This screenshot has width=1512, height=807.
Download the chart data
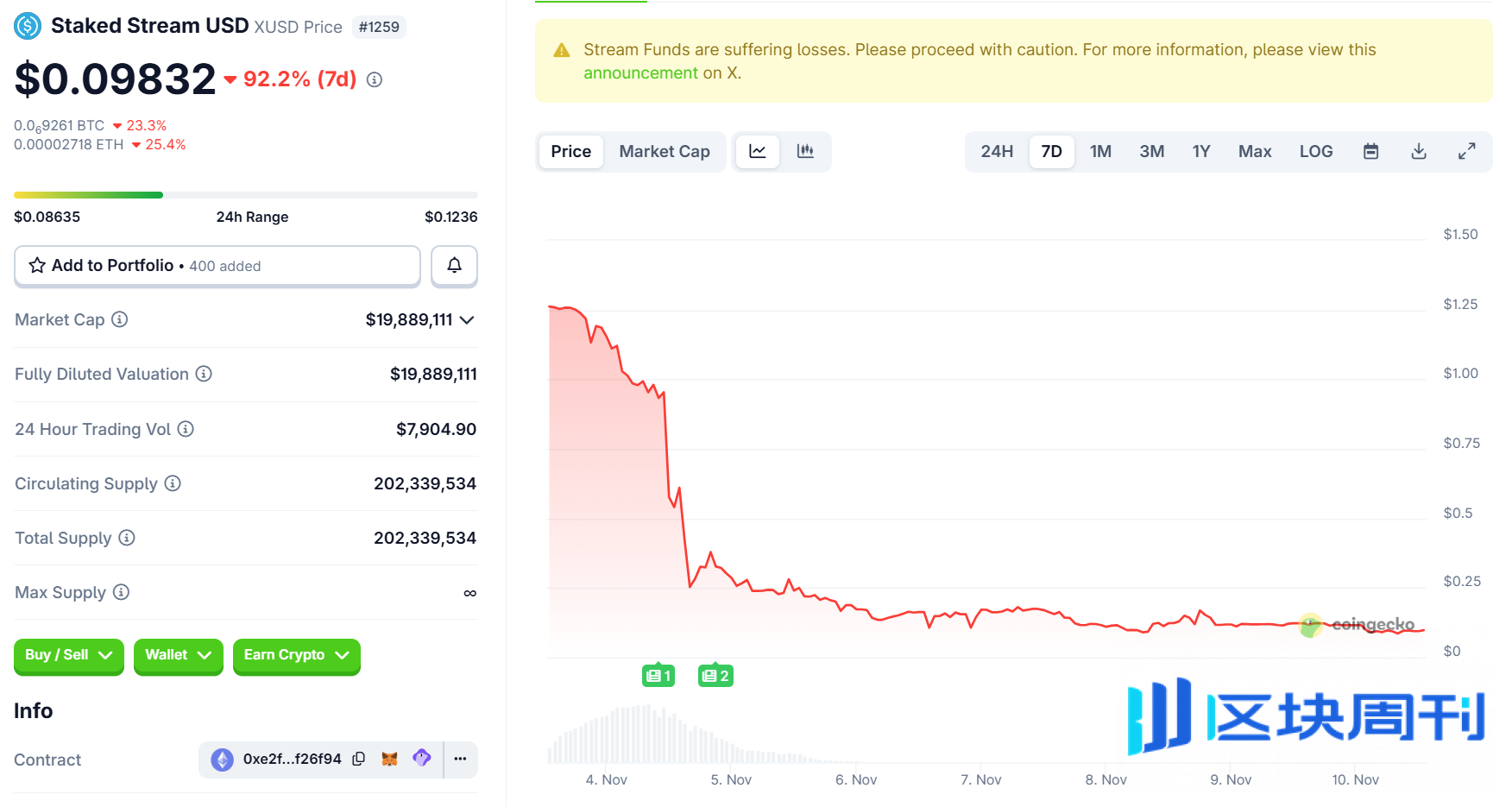[x=1419, y=151]
